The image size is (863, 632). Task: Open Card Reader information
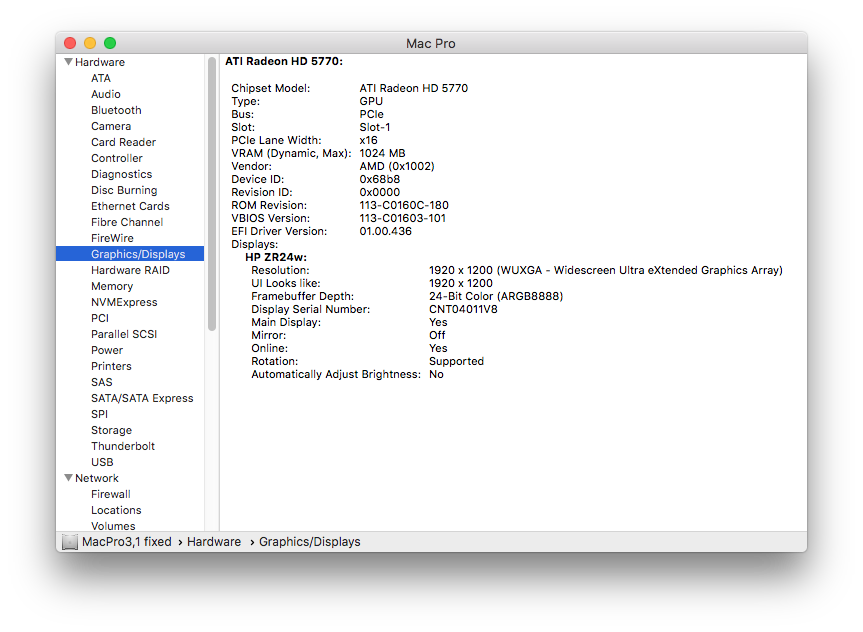pyautogui.click(x=123, y=142)
